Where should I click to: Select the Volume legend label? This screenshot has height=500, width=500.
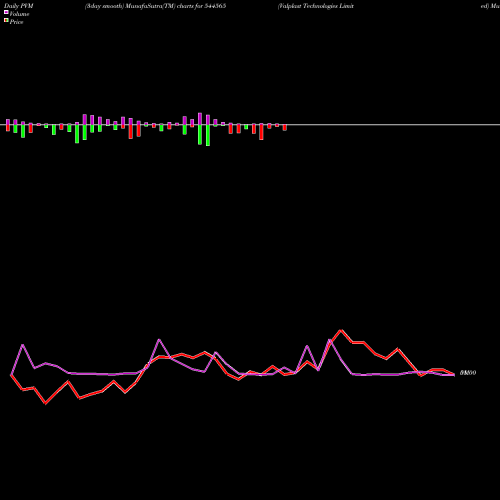click(x=19, y=14)
